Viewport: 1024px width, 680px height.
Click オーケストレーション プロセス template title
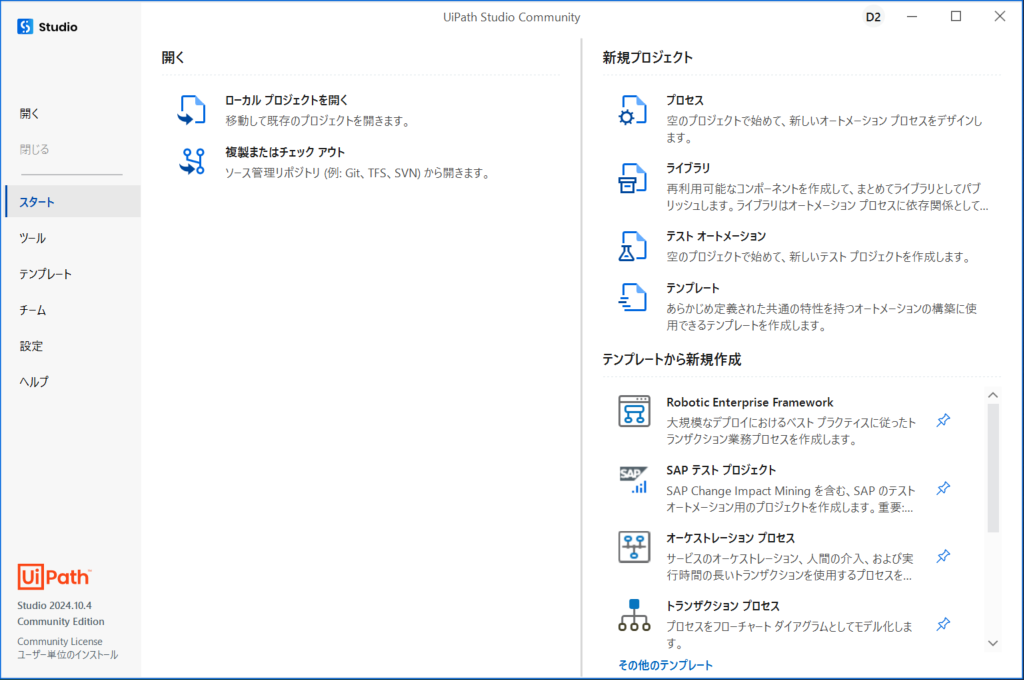pos(731,538)
